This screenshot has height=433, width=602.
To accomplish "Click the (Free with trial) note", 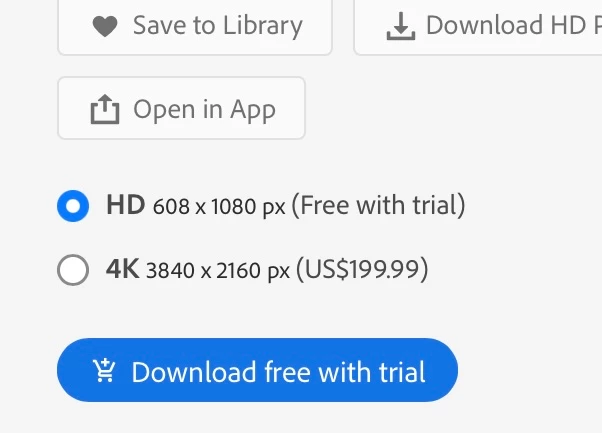I will (x=379, y=205).
